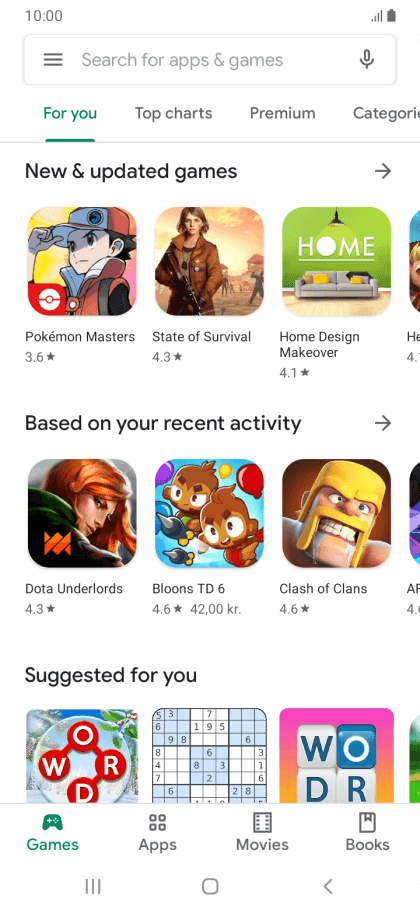The width and height of the screenshot is (420, 910).
Task: Open Home Design Makeover app icon
Action: (x=336, y=261)
